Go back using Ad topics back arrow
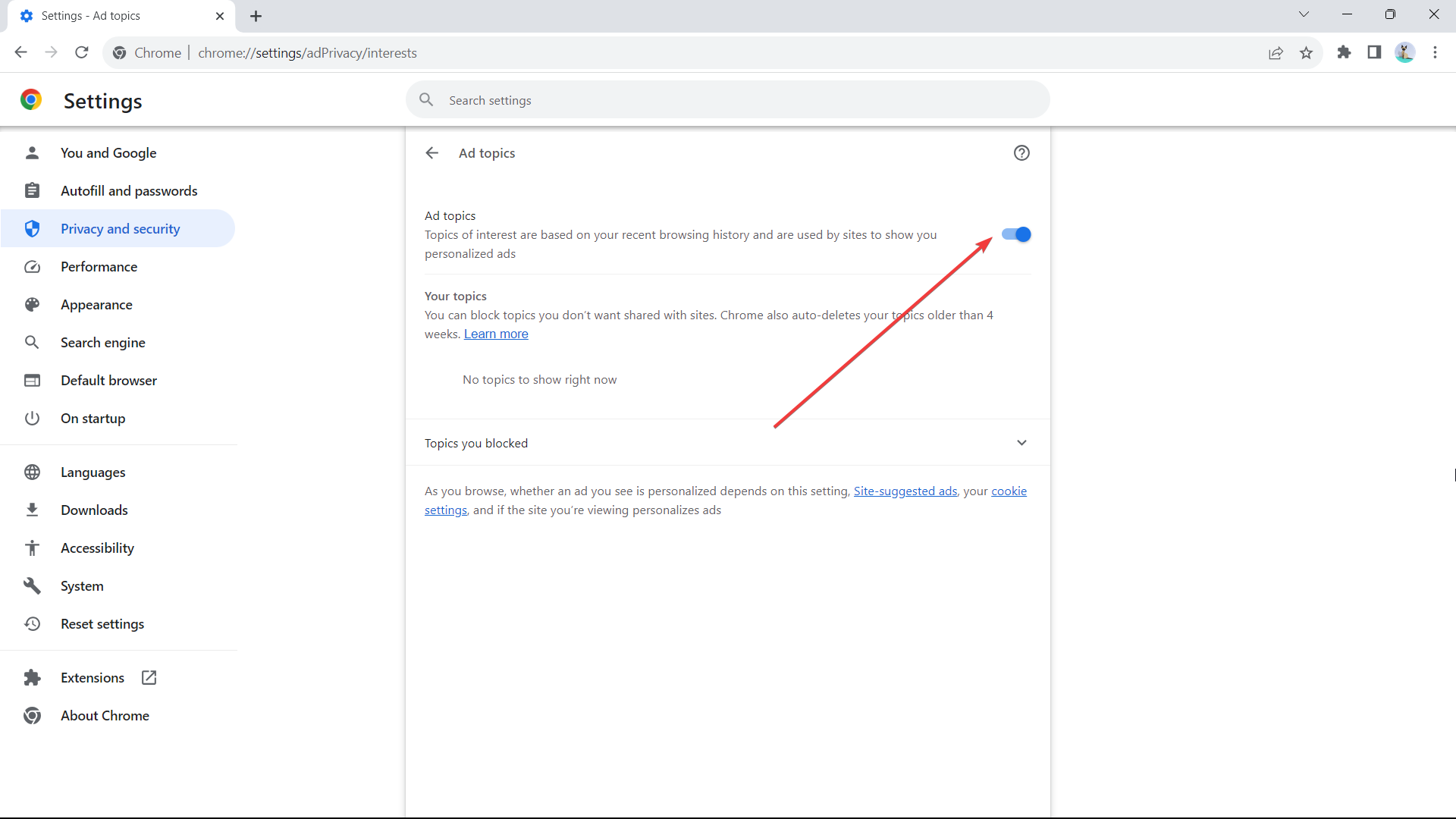The height and width of the screenshot is (819, 1456). click(432, 153)
